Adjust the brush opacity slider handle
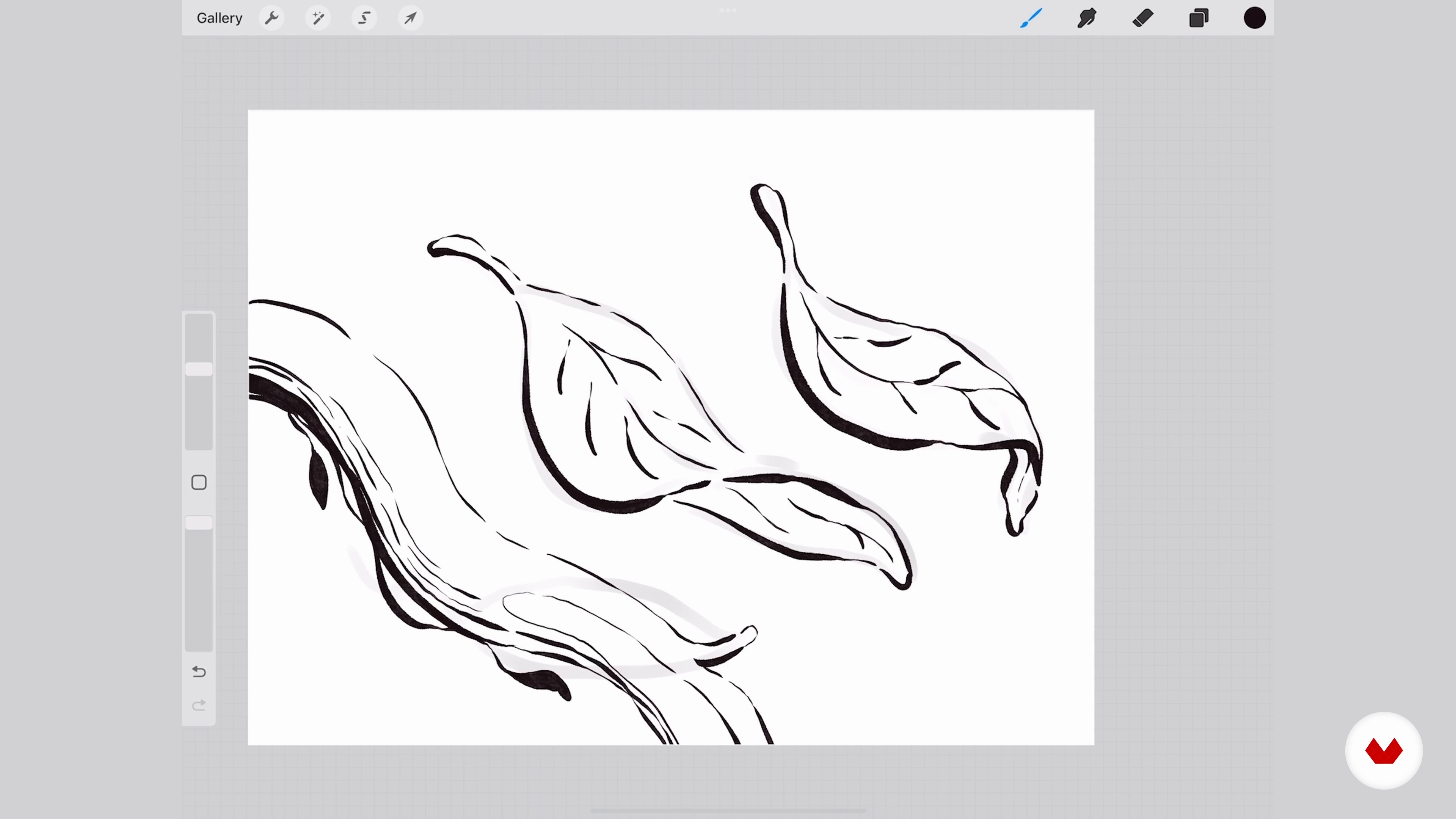Screen dimensions: 1456x819 pyautogui.click(x=199, y=523)
